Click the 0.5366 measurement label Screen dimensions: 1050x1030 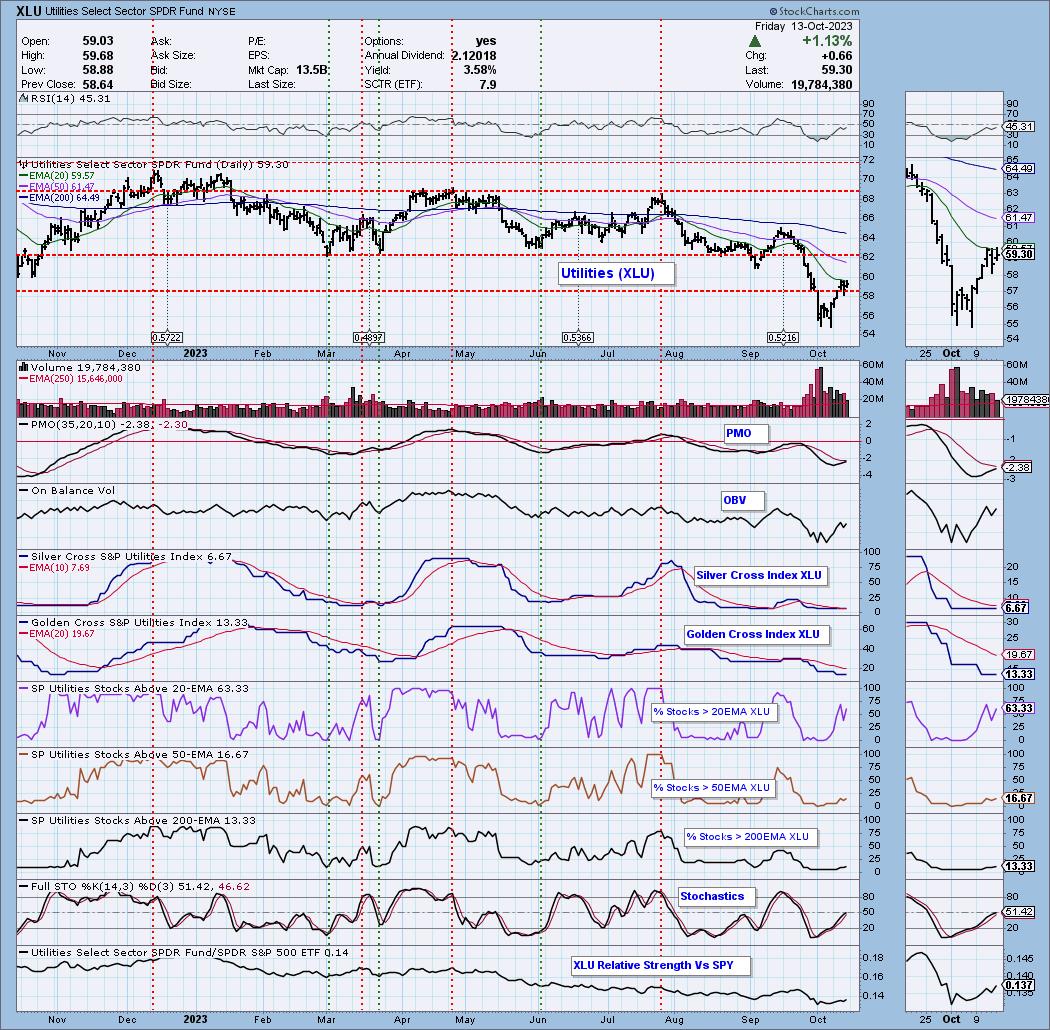(577, 338)
